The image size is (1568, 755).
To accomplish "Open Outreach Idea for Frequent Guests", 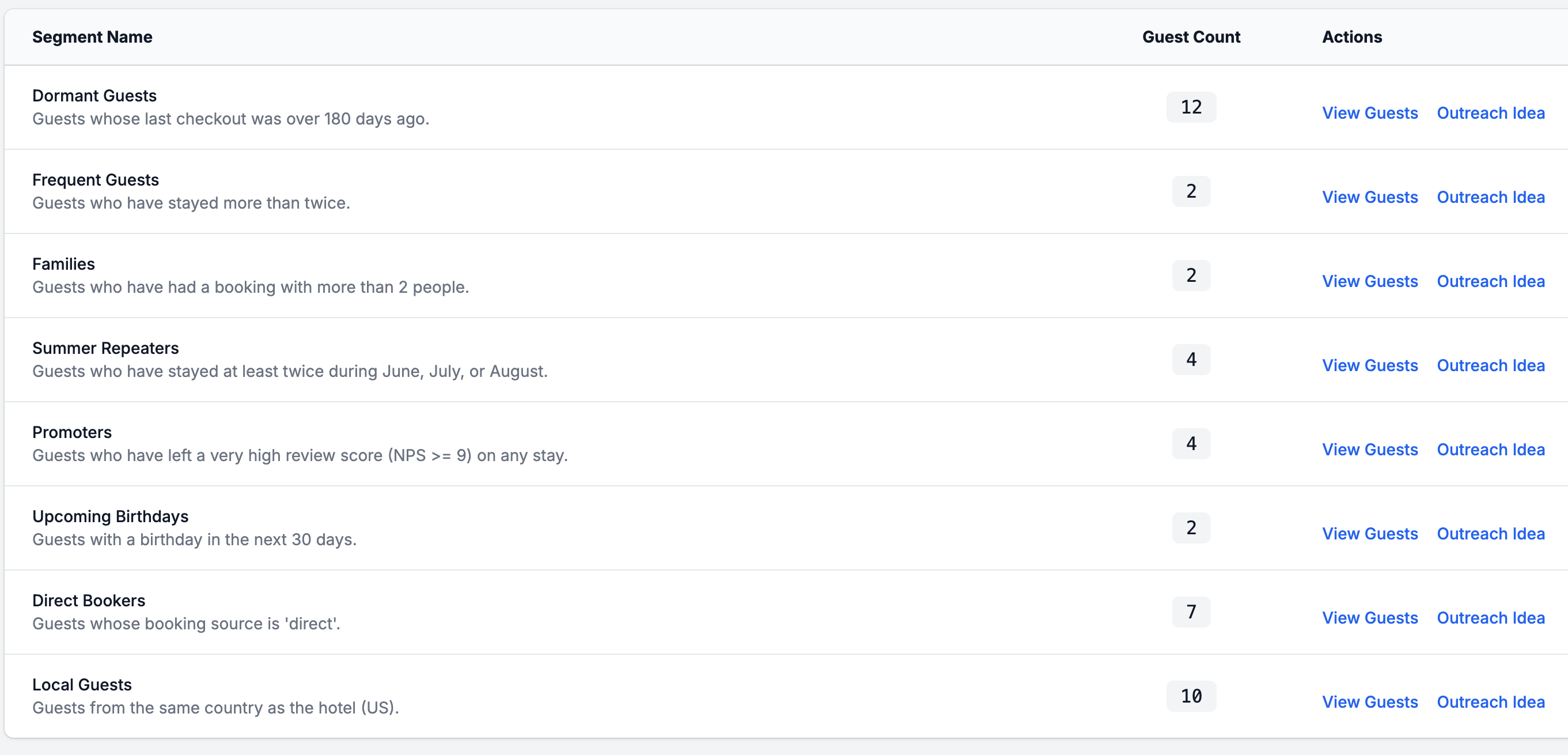I will point(1491,197).
